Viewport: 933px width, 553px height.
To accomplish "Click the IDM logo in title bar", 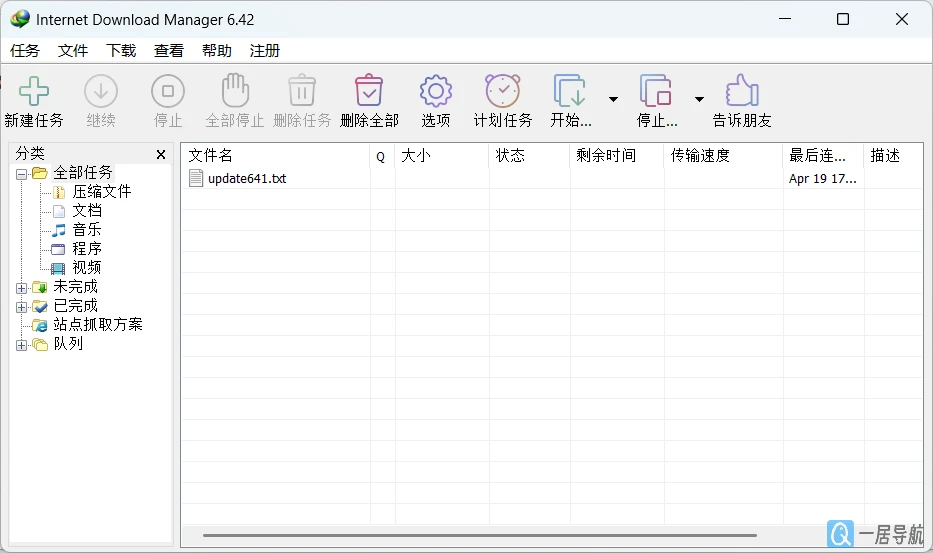I will tap(20, 19).
